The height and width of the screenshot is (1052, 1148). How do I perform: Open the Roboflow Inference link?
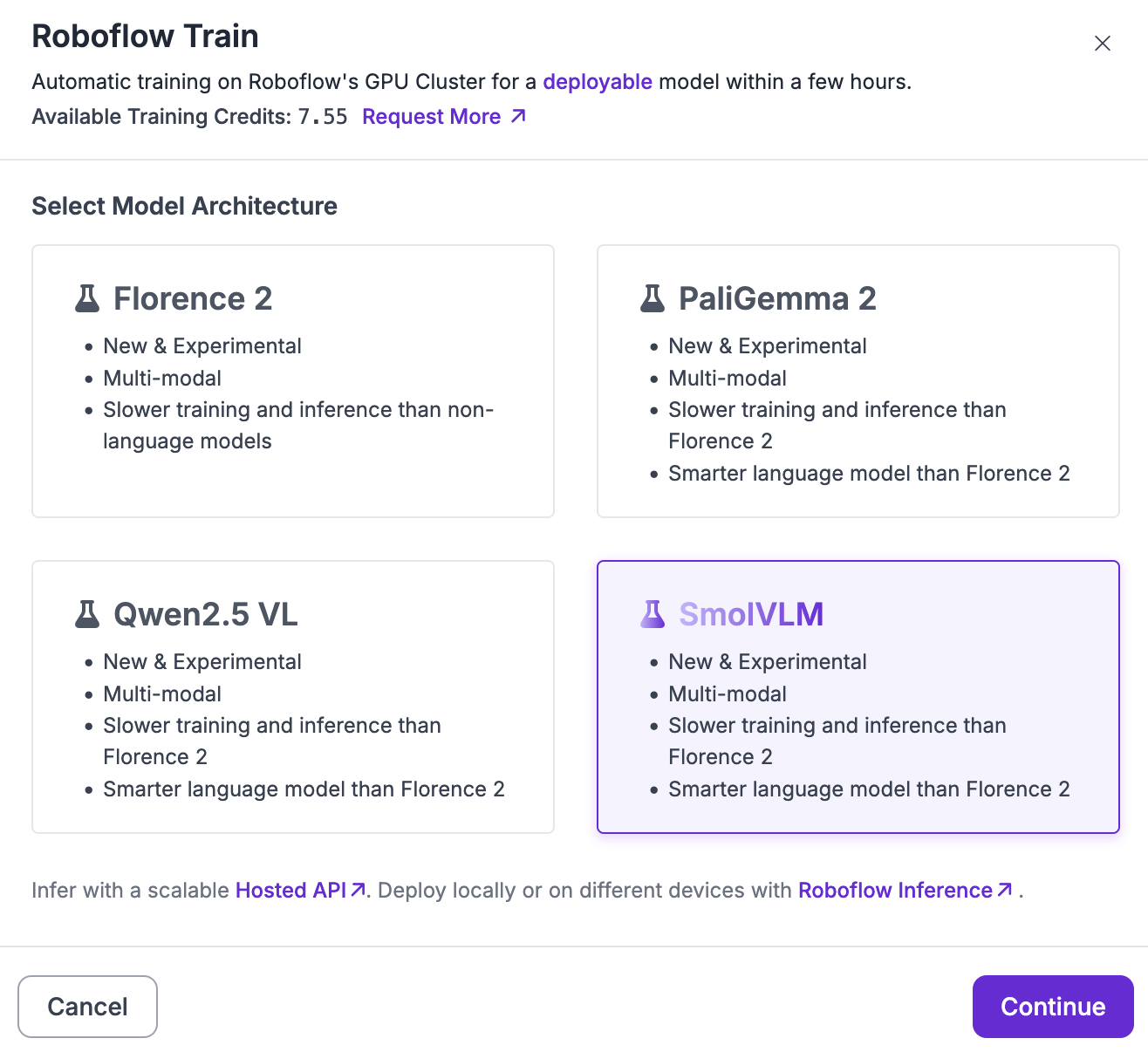pyautogui.click(x=895, y=891)
